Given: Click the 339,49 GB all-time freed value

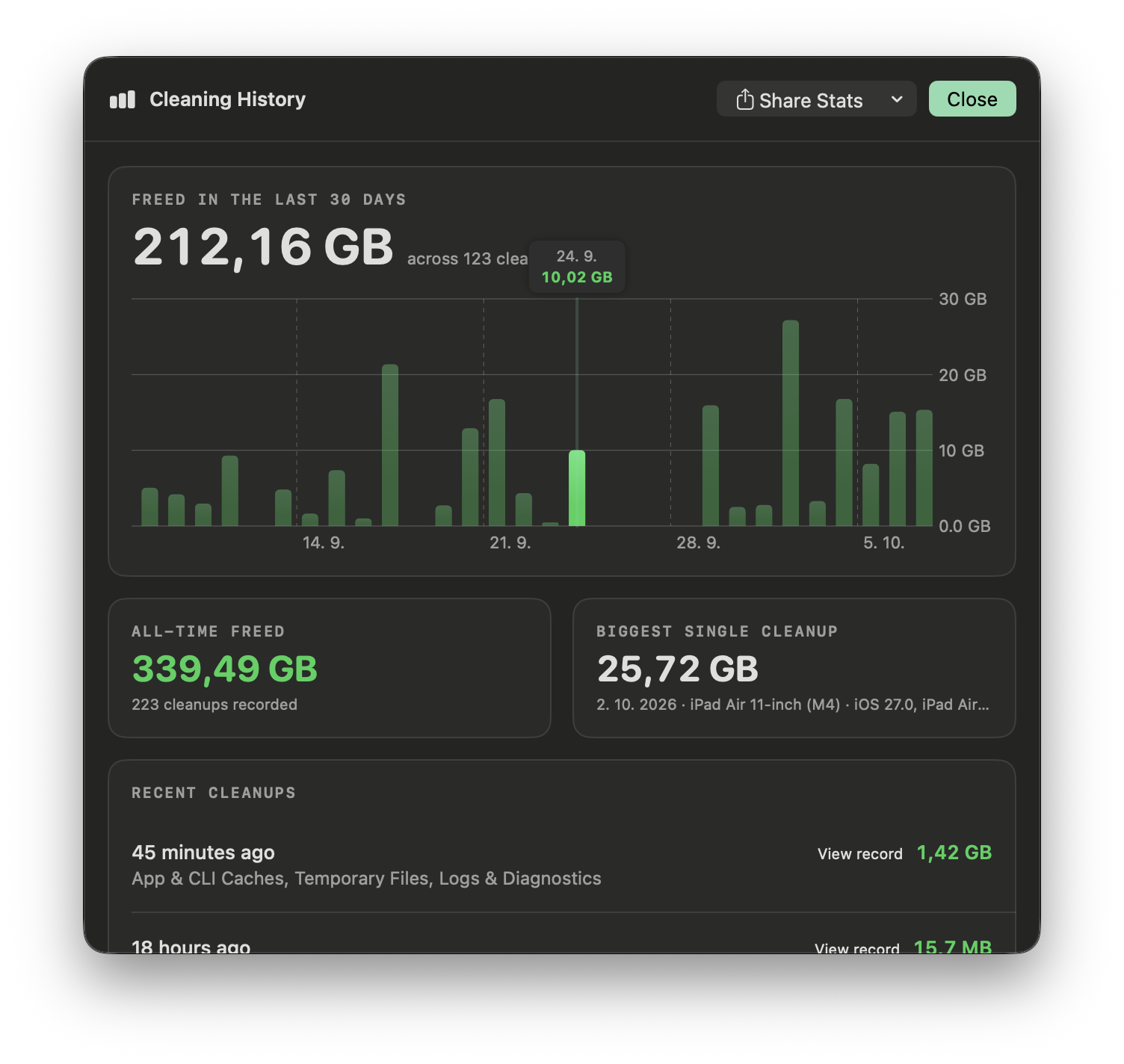Looking at the screenshot, I should coord(225,669).
